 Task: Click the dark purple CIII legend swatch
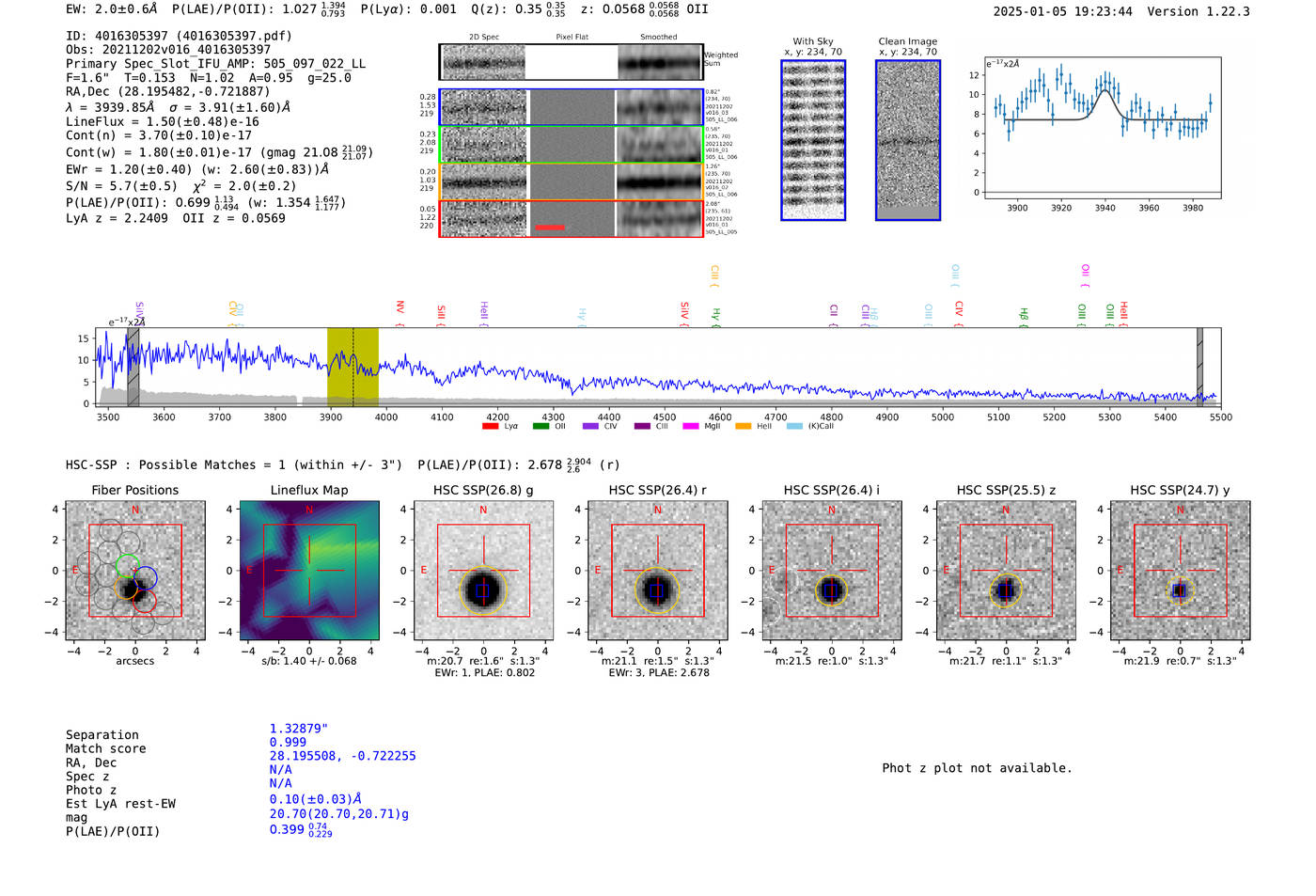(642, 427)
